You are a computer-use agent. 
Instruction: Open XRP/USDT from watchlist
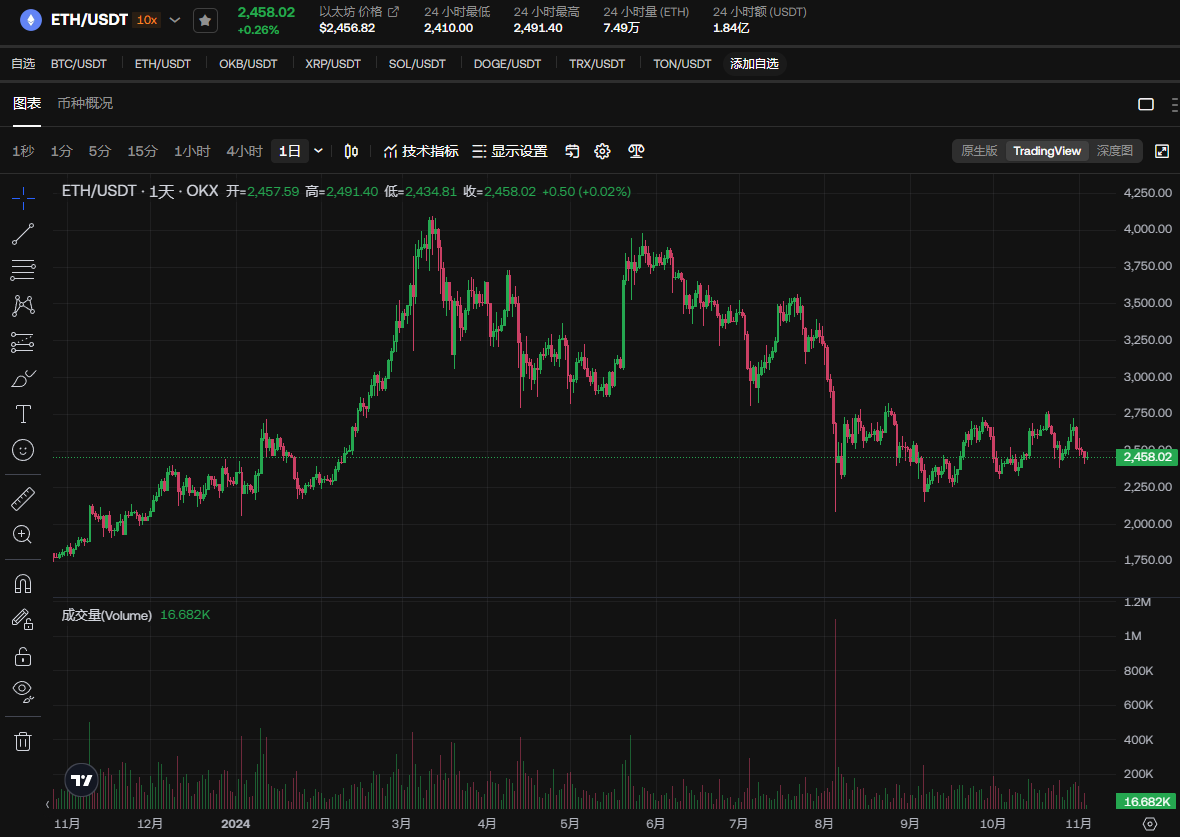pyautogui.click(x=333, y=64)
